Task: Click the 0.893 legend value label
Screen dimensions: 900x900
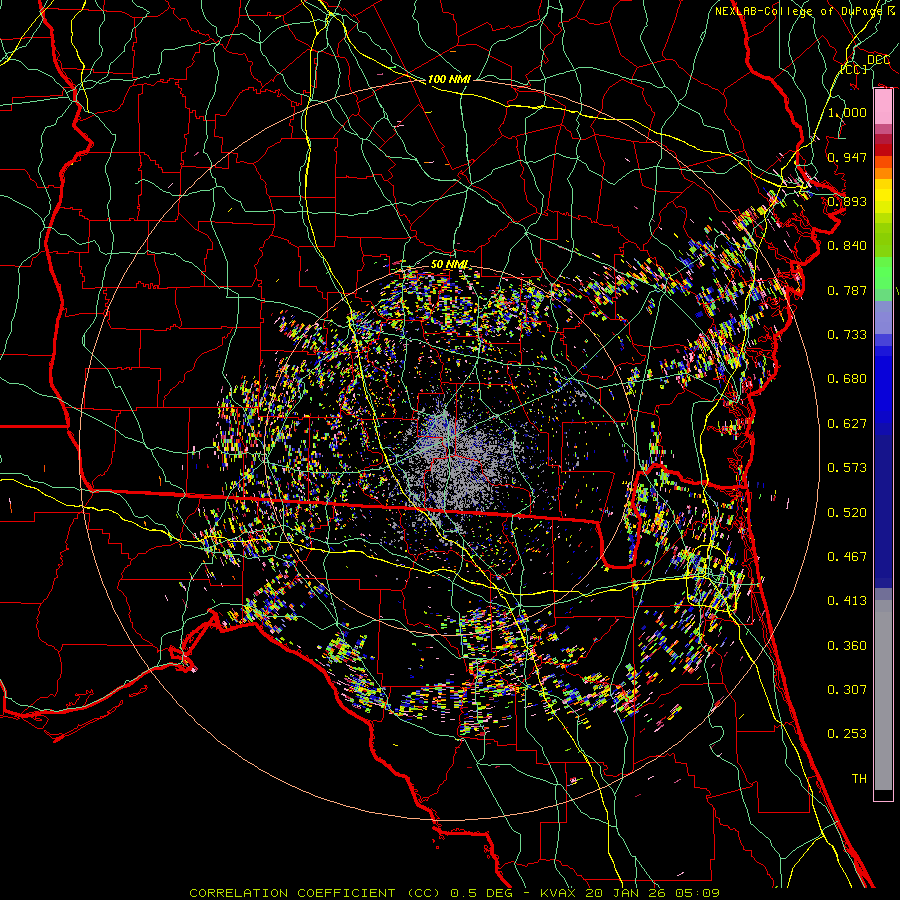Action: click(x=847, y=201)
